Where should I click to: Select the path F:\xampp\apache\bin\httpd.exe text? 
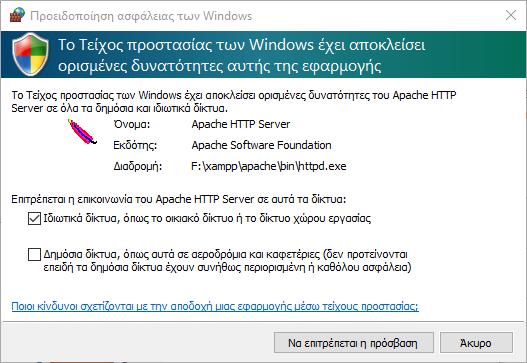[269, 166]
